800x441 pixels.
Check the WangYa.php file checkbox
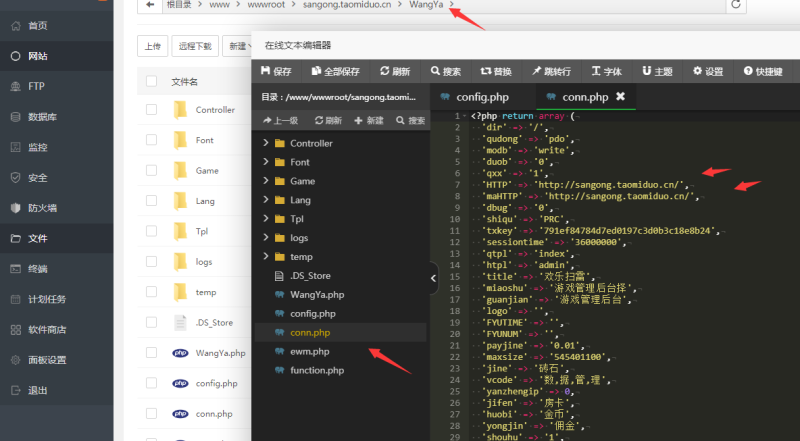point(152,353)
